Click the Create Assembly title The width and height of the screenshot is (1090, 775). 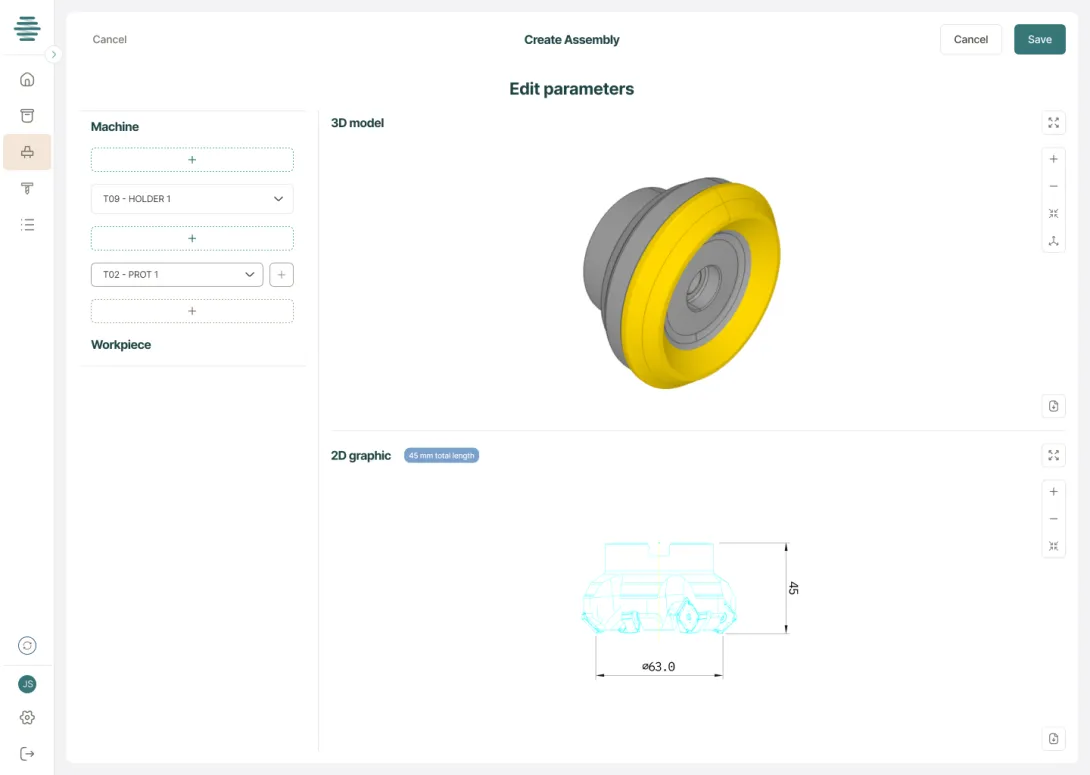(x=571, y=40)
